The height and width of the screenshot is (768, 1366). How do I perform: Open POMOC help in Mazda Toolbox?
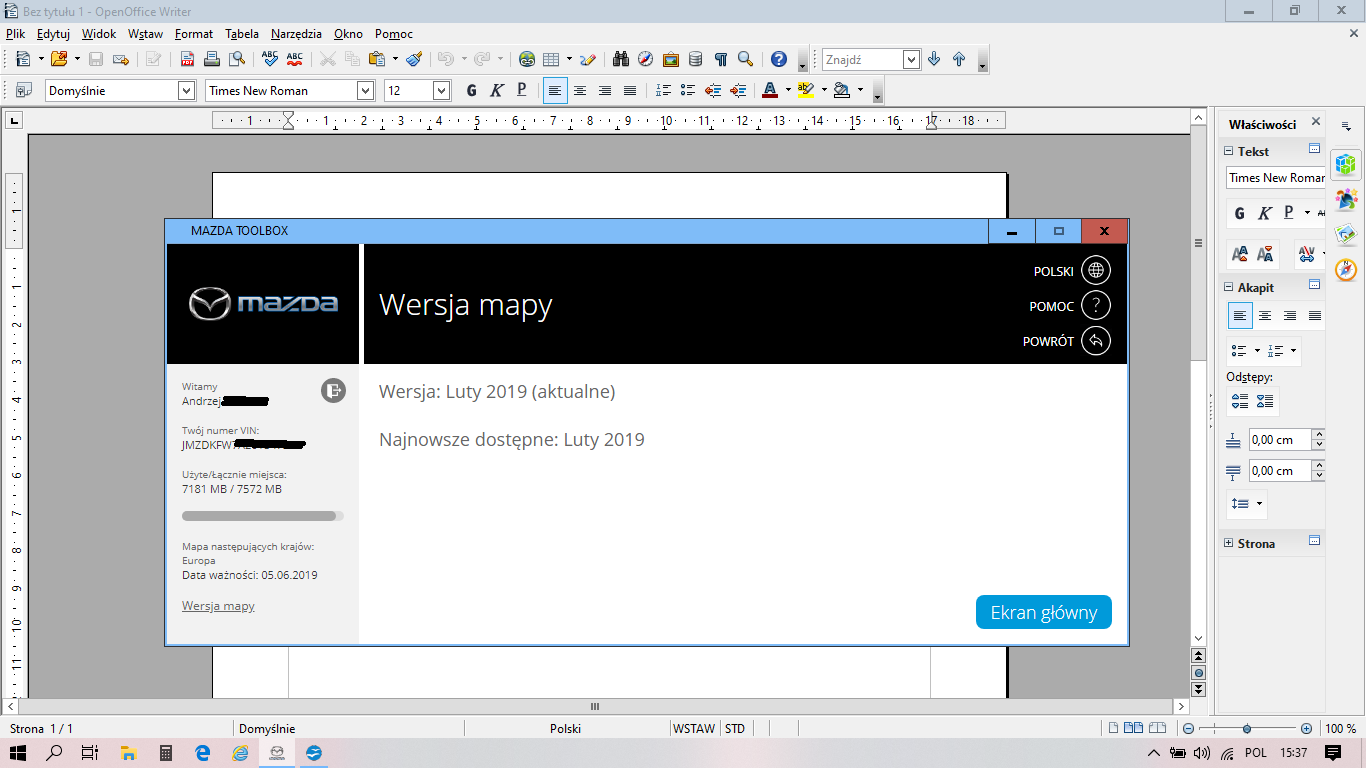pos(1096,306)
